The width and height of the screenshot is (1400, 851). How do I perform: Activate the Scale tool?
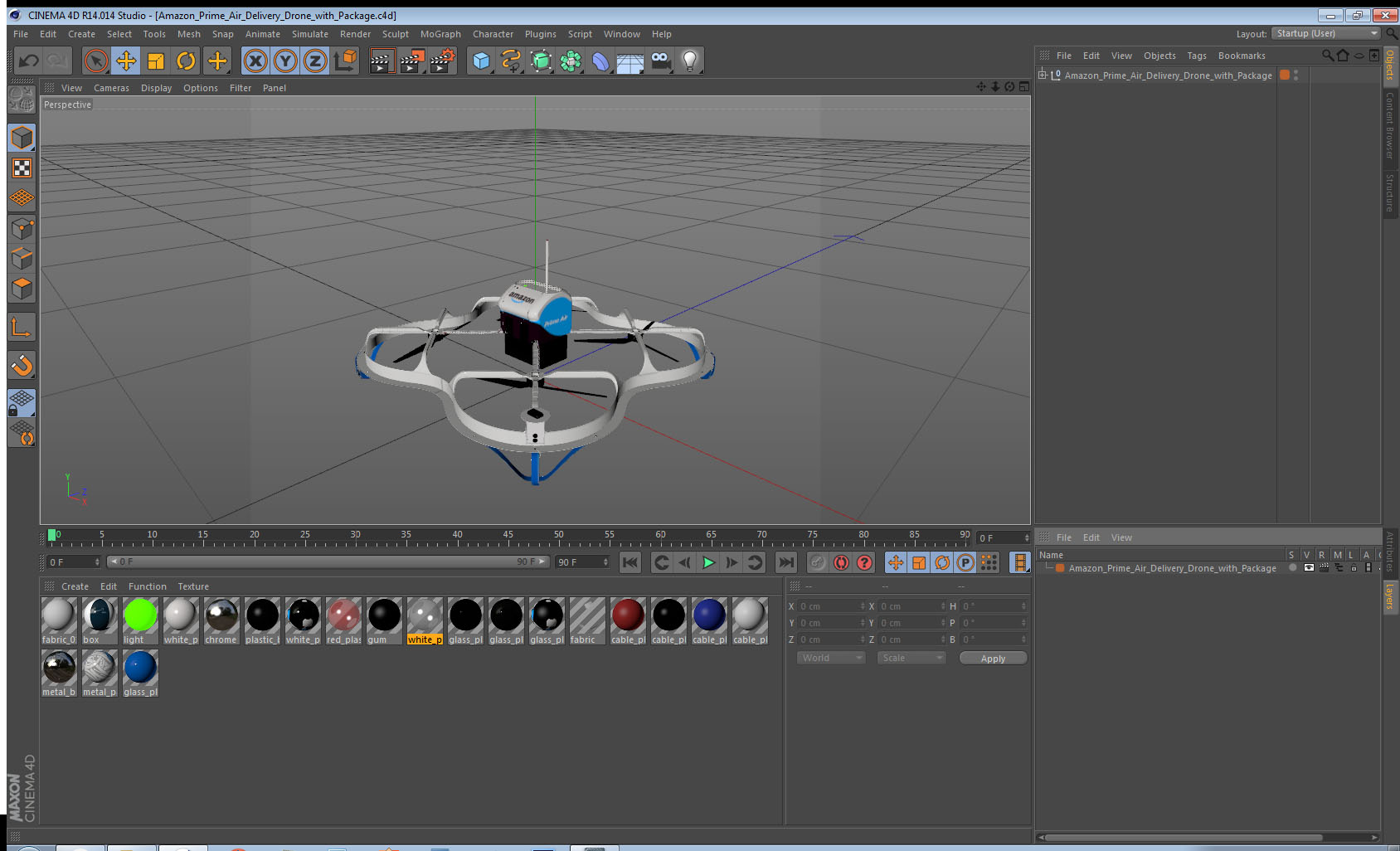[x=156, y=61]
